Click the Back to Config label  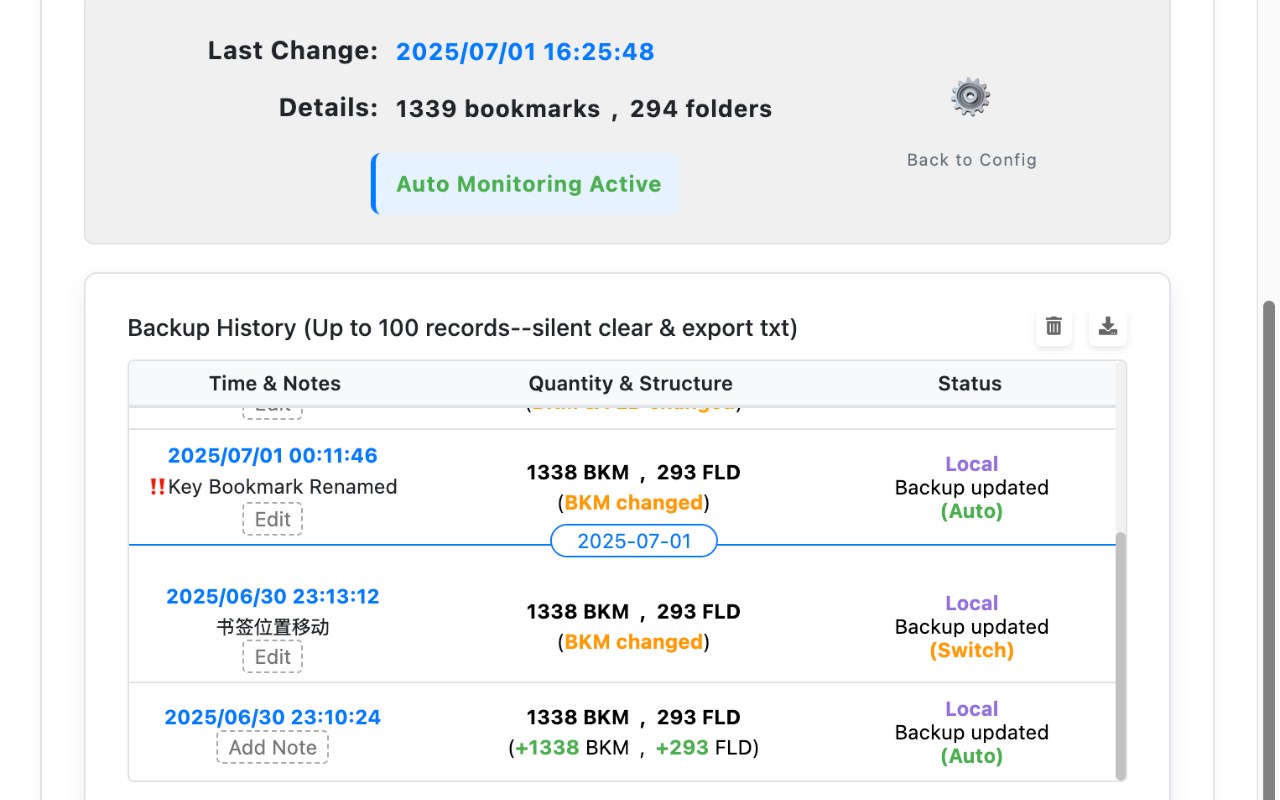click(971, 160)
